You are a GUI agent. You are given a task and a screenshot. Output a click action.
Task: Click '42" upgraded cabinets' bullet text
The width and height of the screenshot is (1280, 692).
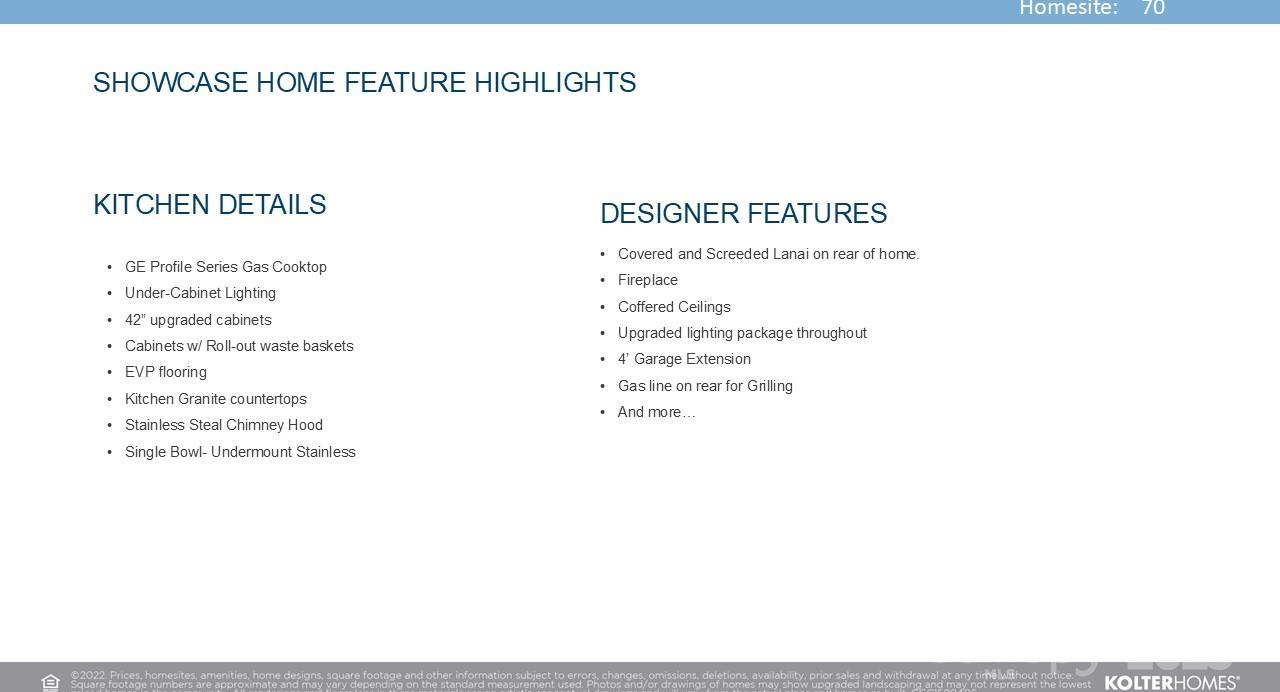[198, 320]
